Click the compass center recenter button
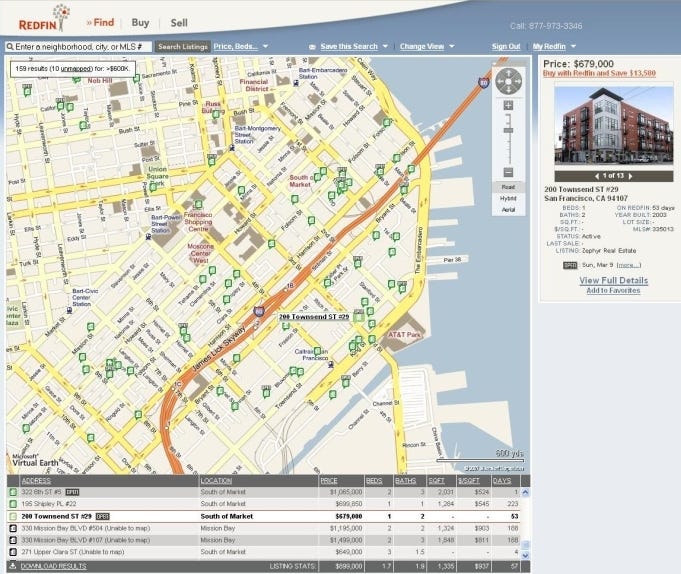This screenshot has width=681, height=574. tap(509, 81)
